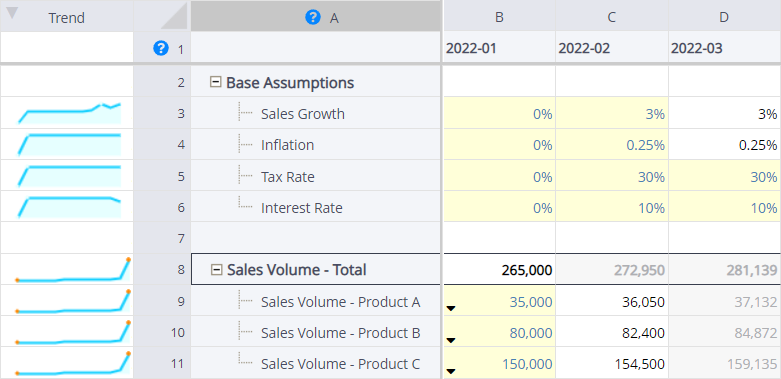Select row 7 header number
This screenshot has width=781, height=379.
162,239
